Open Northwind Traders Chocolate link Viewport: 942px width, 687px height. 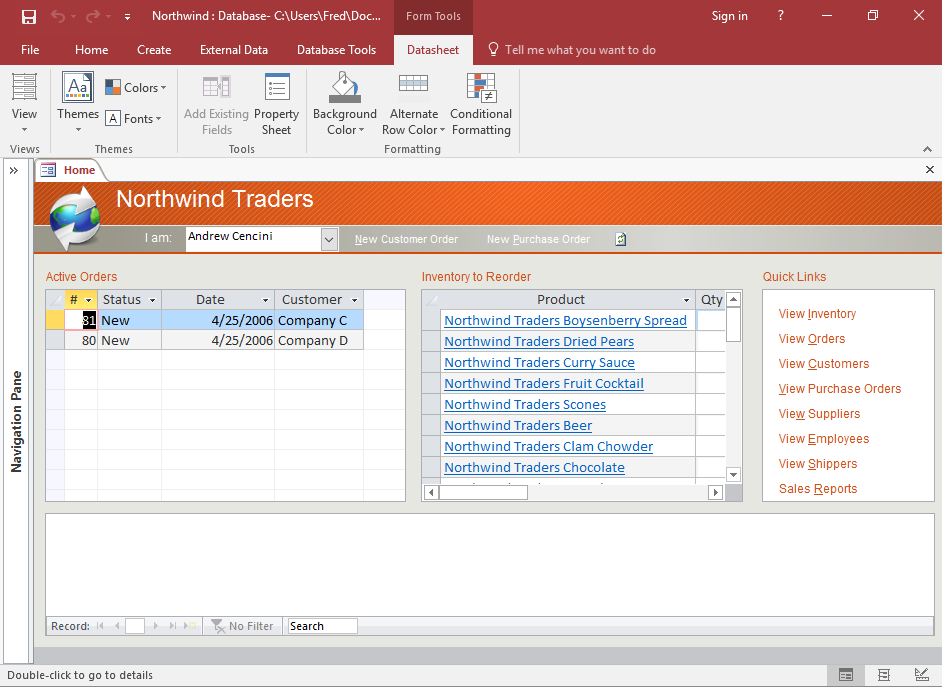[534, 468]
